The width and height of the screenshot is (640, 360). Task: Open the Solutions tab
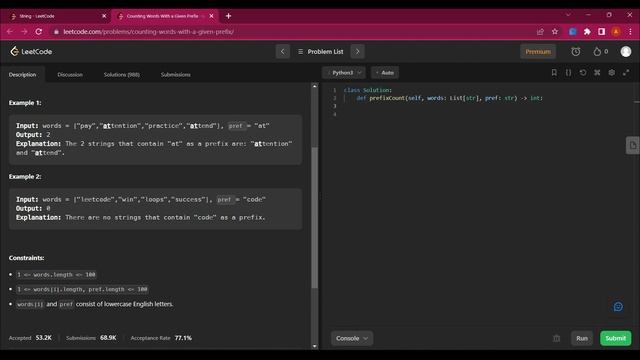pos(122,75)
